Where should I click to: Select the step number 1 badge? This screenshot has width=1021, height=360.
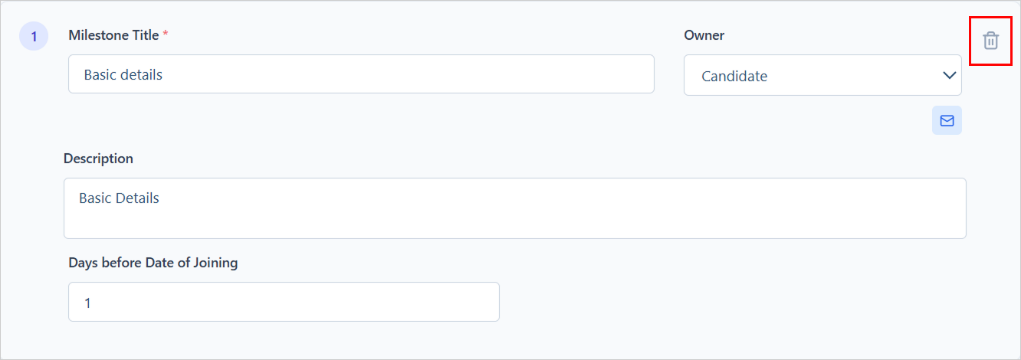click(x=34, y=36)
